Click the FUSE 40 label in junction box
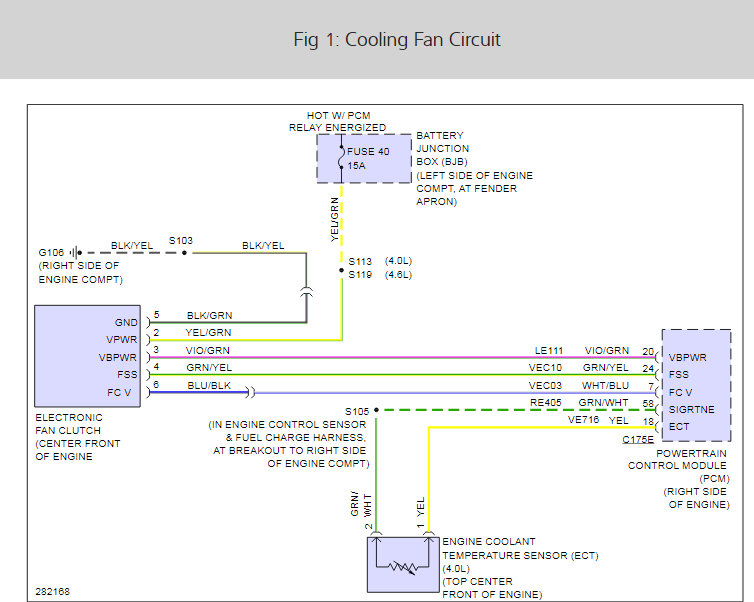 point(368,151)
